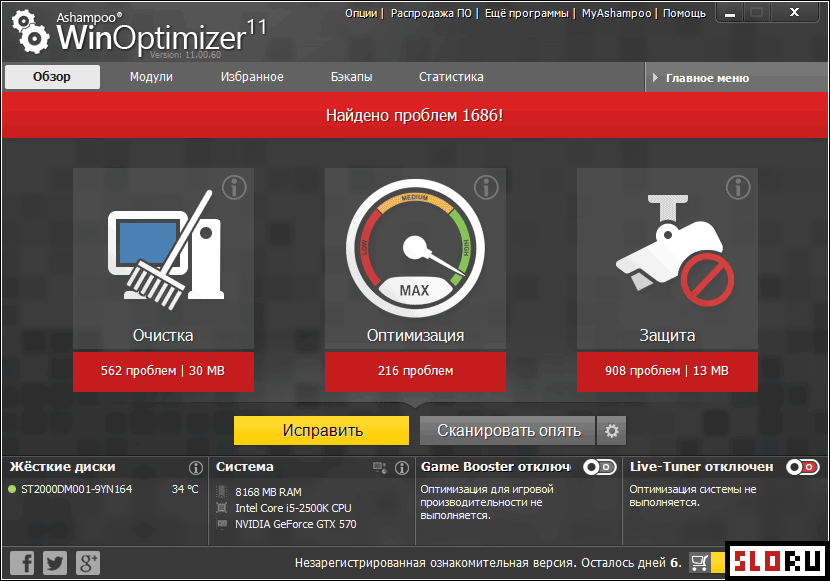
Task: Click the Очистка label
Action: pyautogui.click(x=163, y=335)
